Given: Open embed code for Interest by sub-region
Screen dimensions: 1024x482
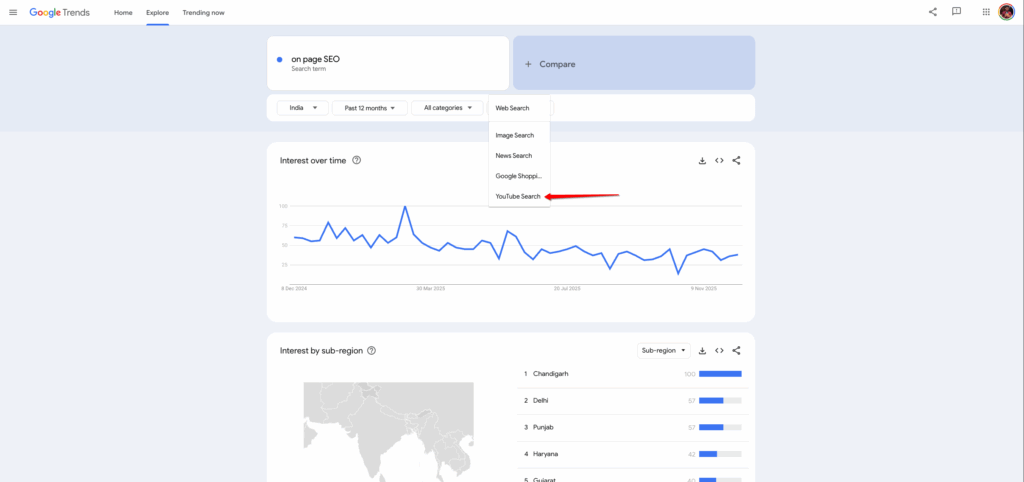Looking at the screenshot, I should click(719, 351).
